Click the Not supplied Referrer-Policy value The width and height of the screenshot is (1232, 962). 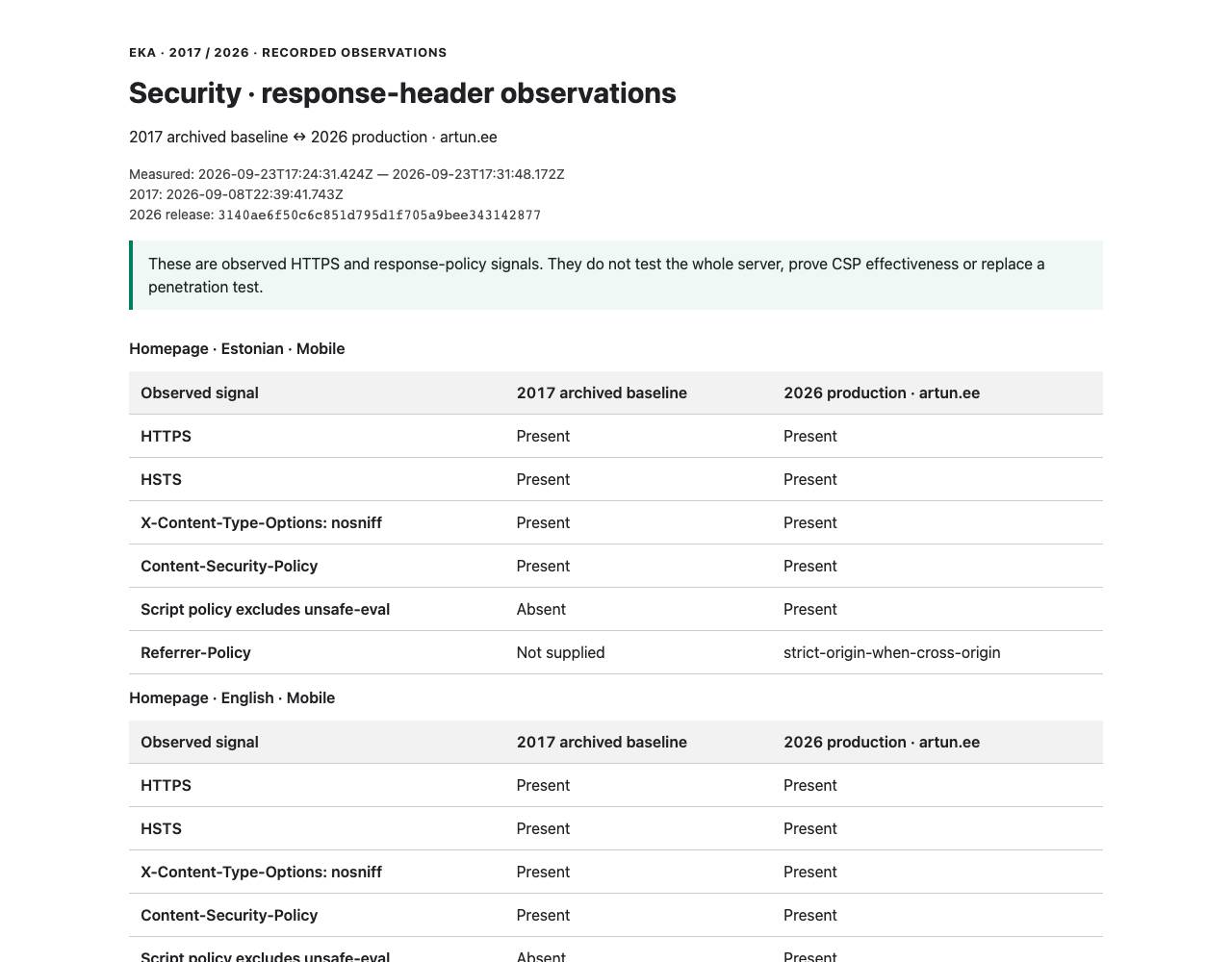pos(560,652)
